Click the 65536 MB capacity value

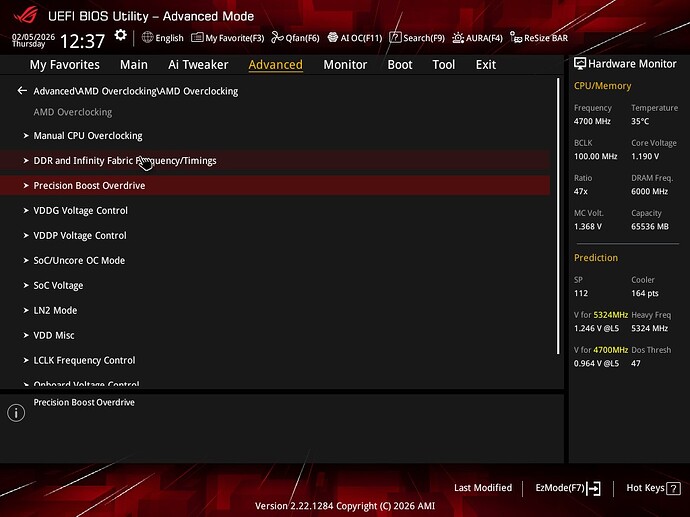coord(650,227)
